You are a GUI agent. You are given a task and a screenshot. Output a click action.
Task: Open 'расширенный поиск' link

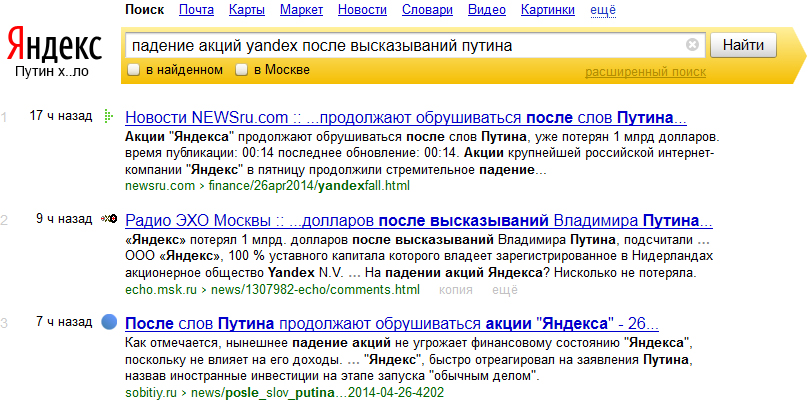645,72
